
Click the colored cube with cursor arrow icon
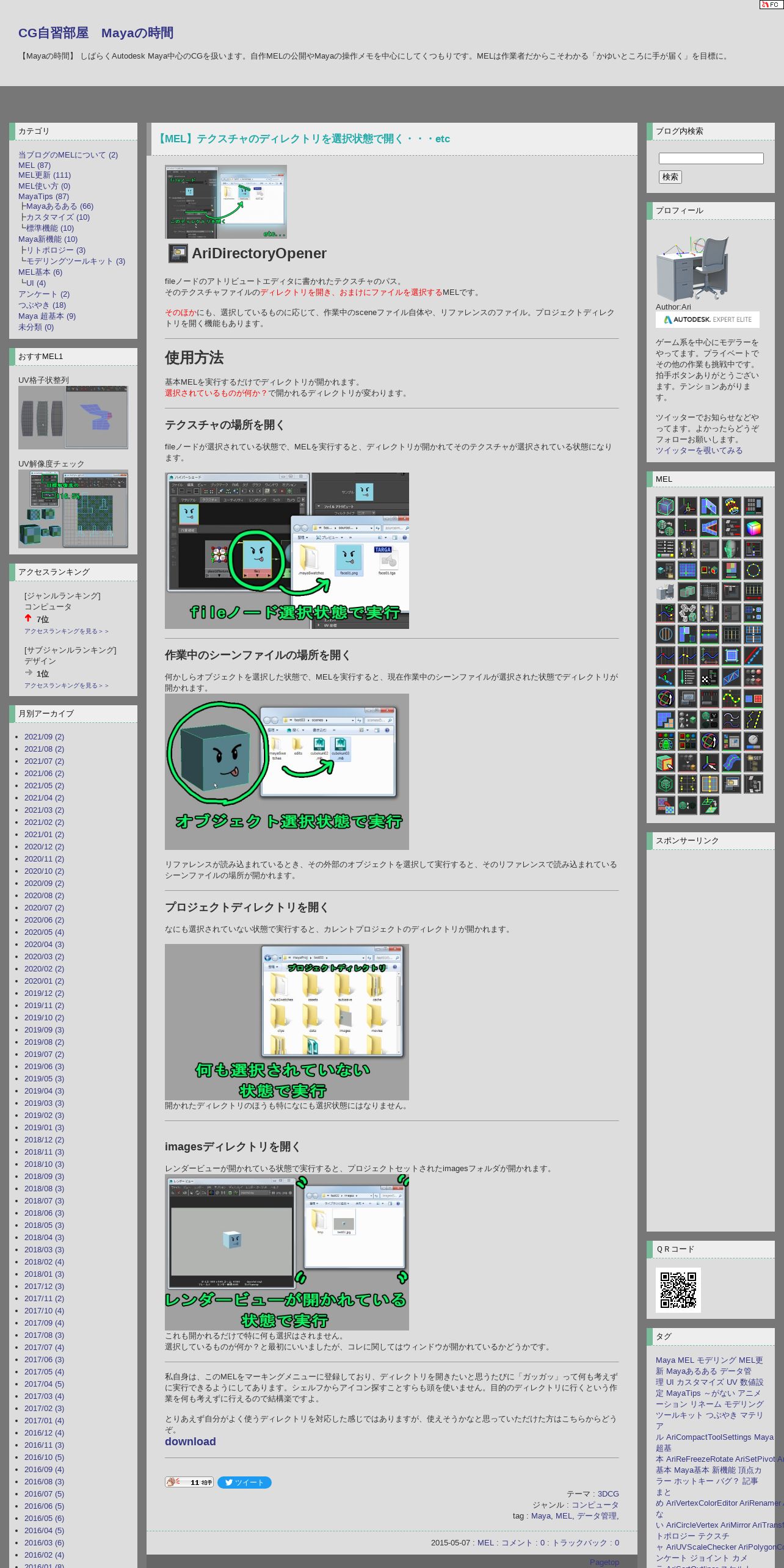(666, 763)
